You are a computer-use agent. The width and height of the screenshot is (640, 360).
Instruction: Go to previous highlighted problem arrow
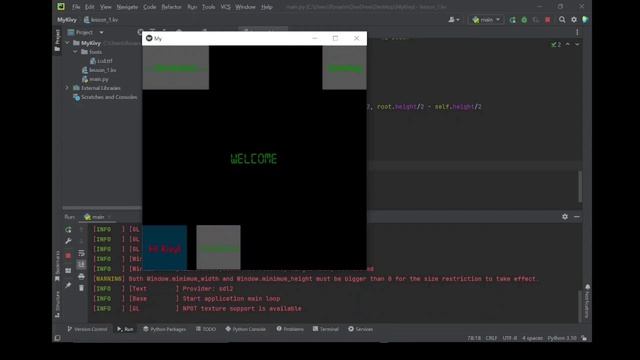coord(568,44)
